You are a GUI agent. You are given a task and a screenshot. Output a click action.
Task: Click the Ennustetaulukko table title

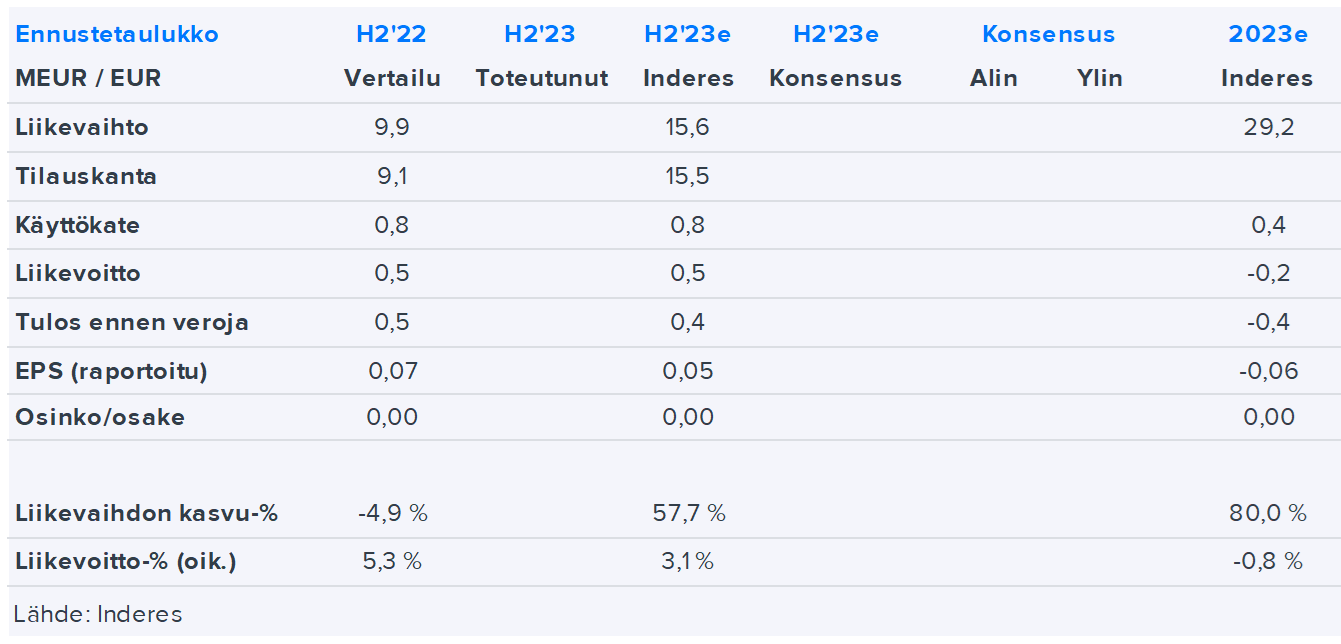[117, 34]
